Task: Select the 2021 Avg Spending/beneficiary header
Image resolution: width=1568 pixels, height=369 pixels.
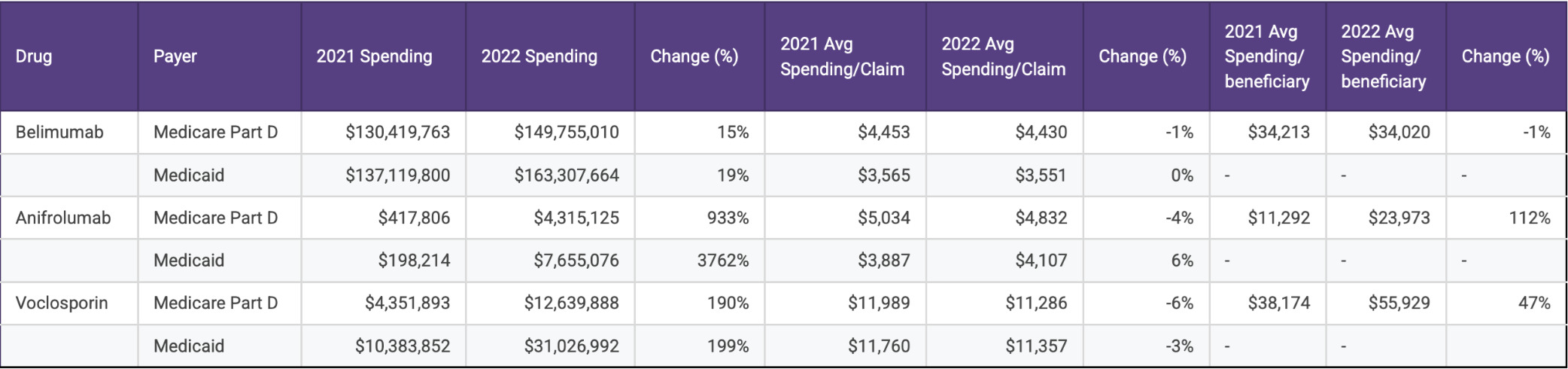Action: (x=1267, y=56)
